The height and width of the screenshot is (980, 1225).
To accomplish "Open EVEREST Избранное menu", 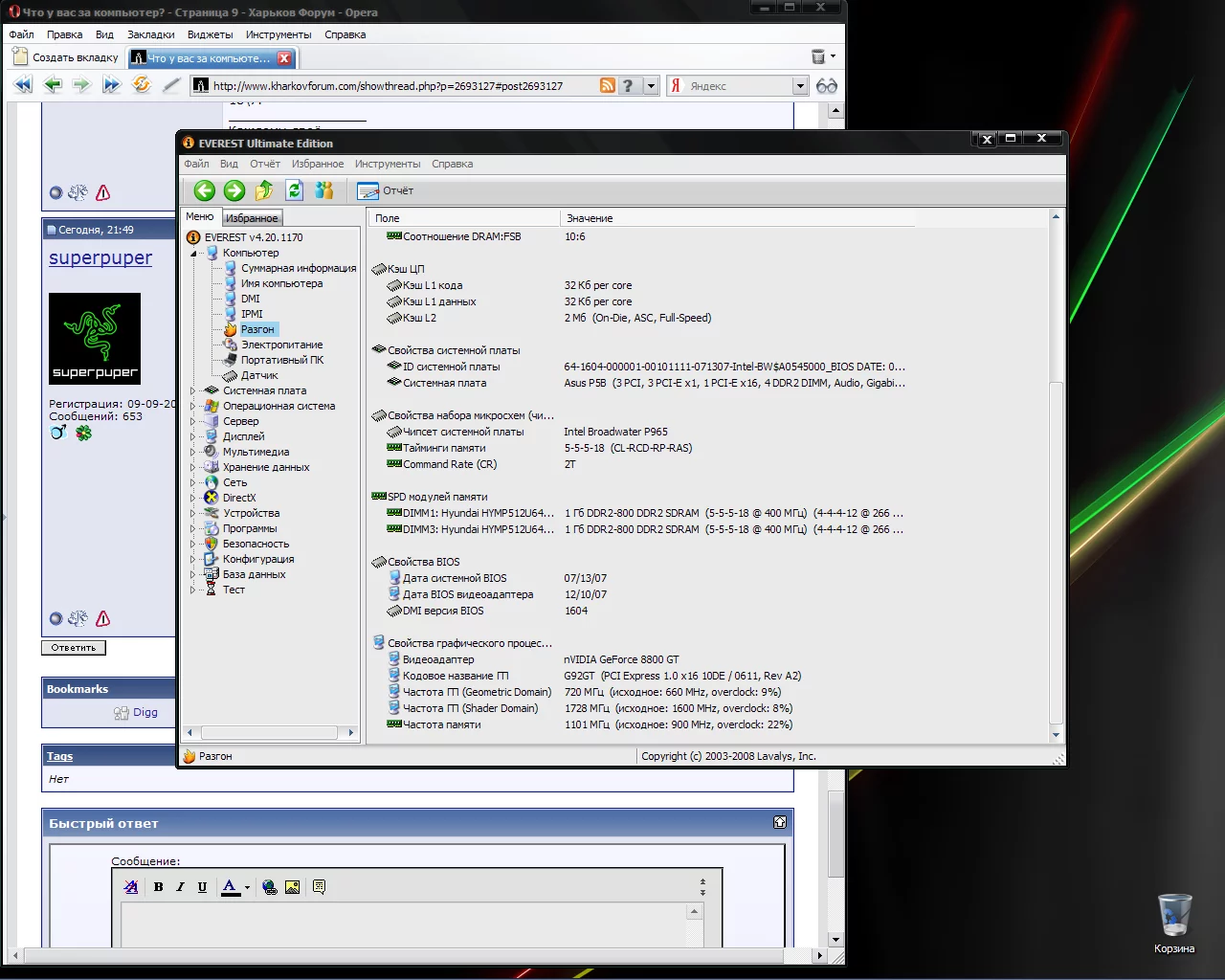I will (x=318, y=164).
